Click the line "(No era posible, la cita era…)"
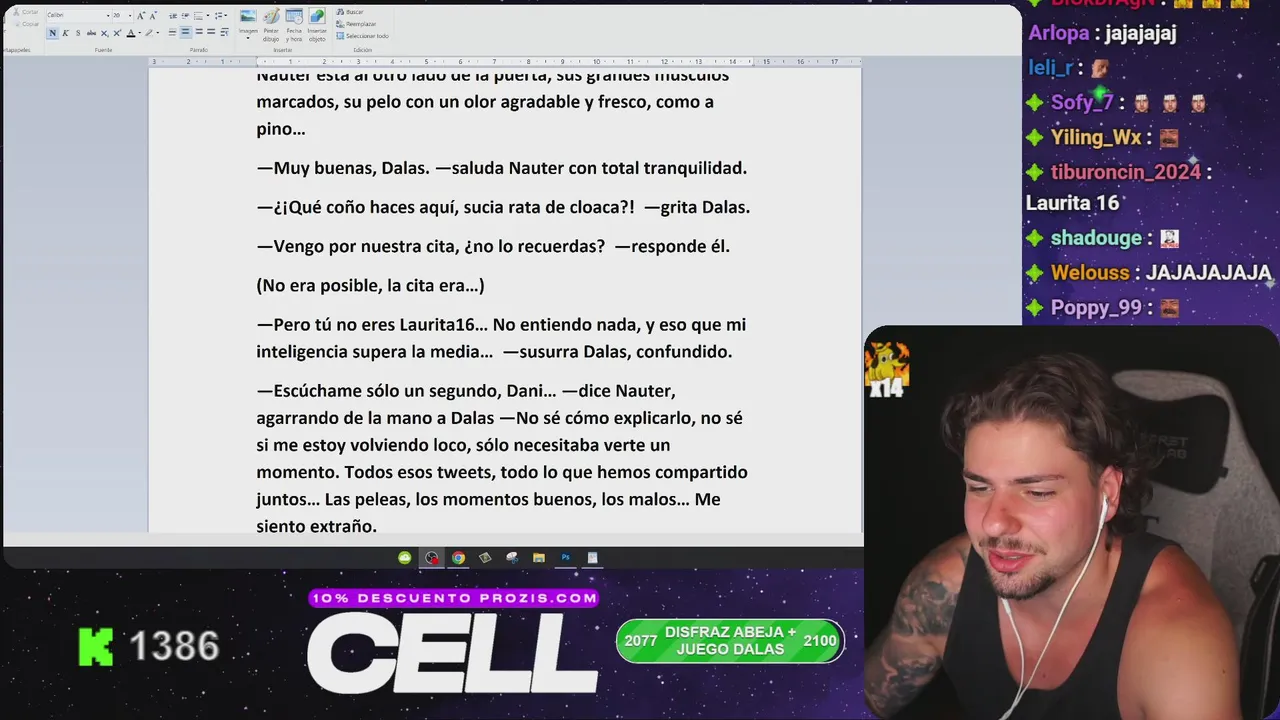The image size is (1280, 720). pos(370,285)
